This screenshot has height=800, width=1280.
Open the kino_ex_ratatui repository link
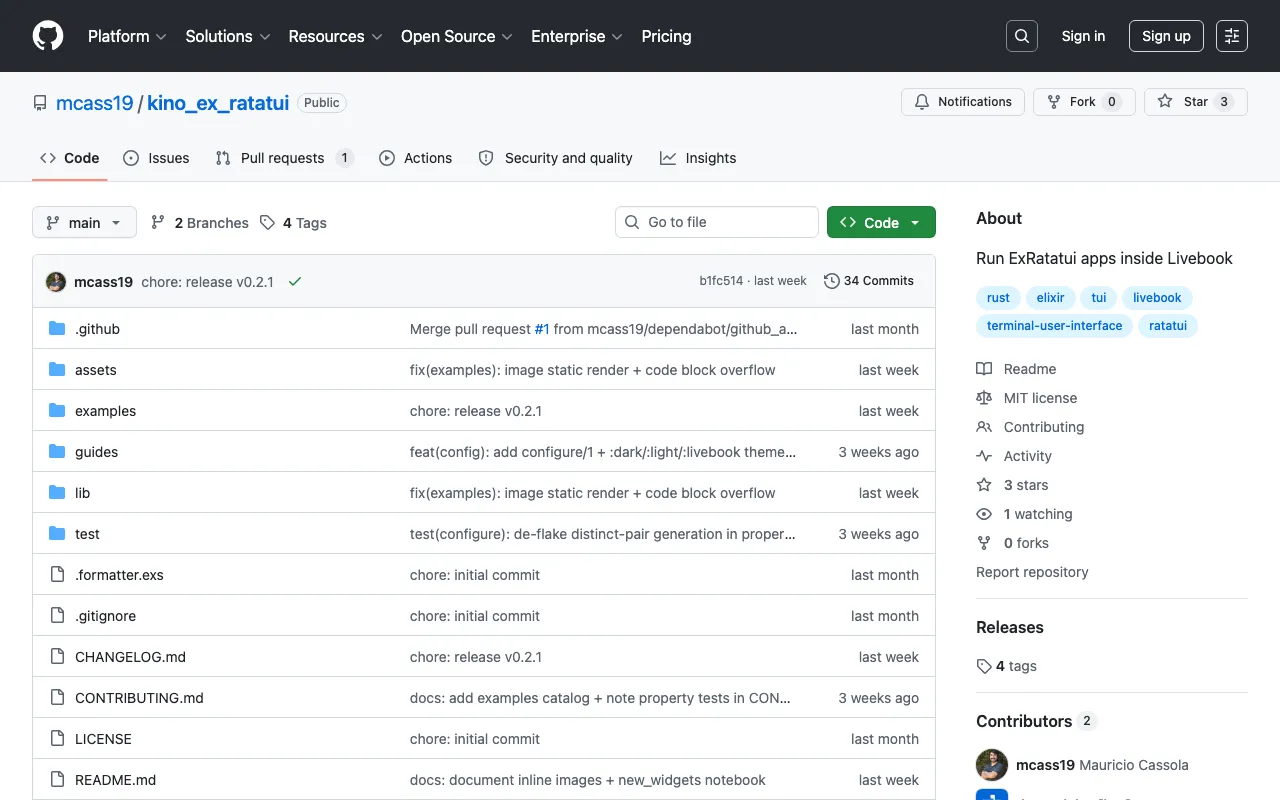(x=218, y=103)
